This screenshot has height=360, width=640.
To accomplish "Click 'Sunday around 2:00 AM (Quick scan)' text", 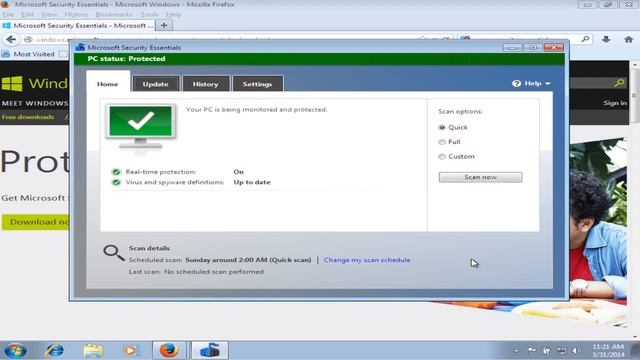I will [x=248, y=260].
